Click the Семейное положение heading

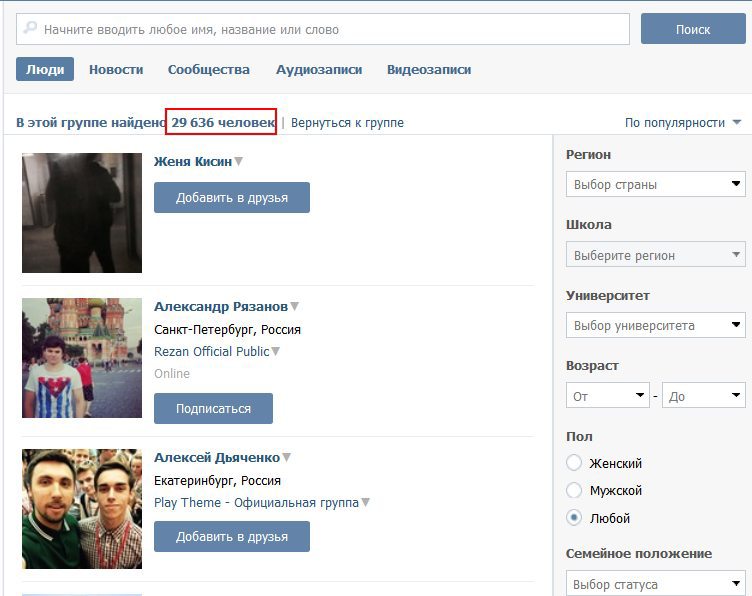[x=639, y=553]
